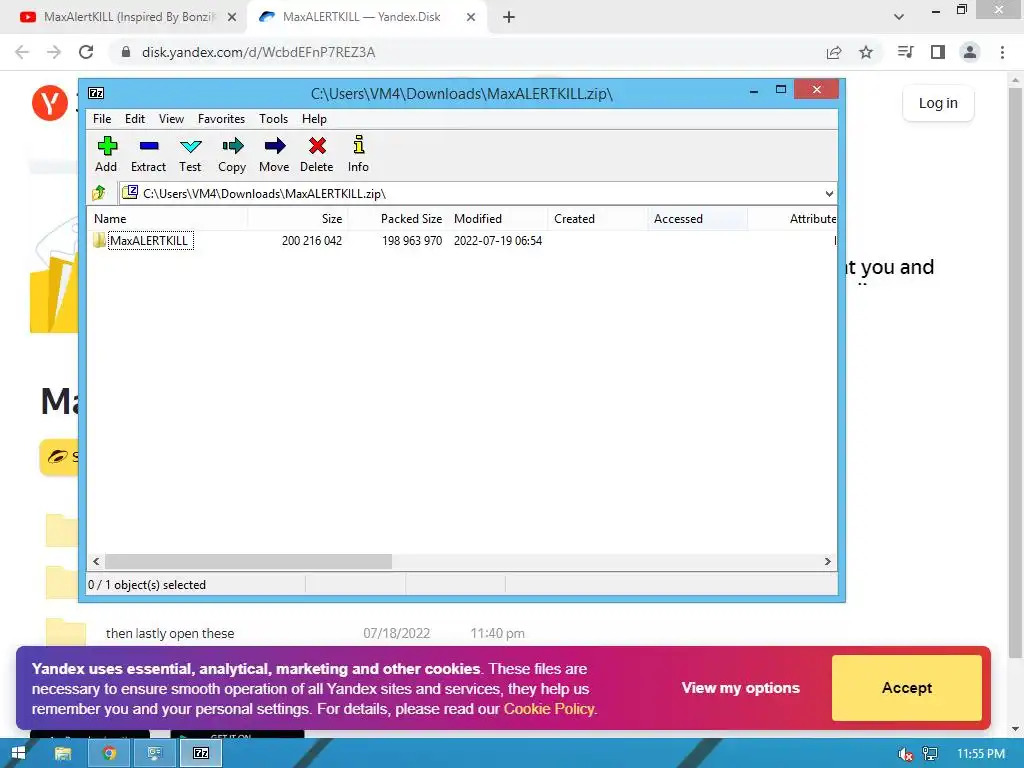Open the Edit menu in 7-Zip
Screen dimensions: 1024x768
[135, 119]
